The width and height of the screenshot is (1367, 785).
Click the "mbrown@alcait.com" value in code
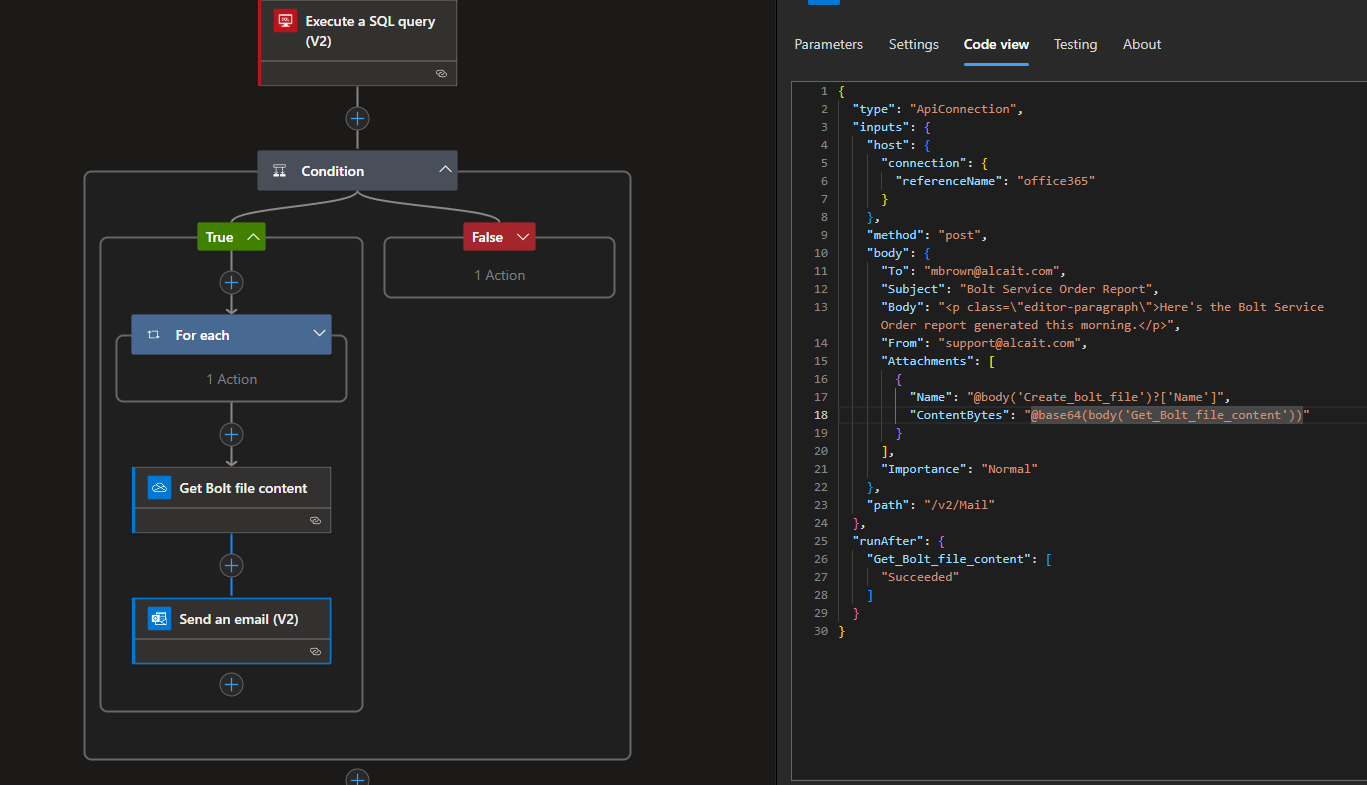(990, 271)
